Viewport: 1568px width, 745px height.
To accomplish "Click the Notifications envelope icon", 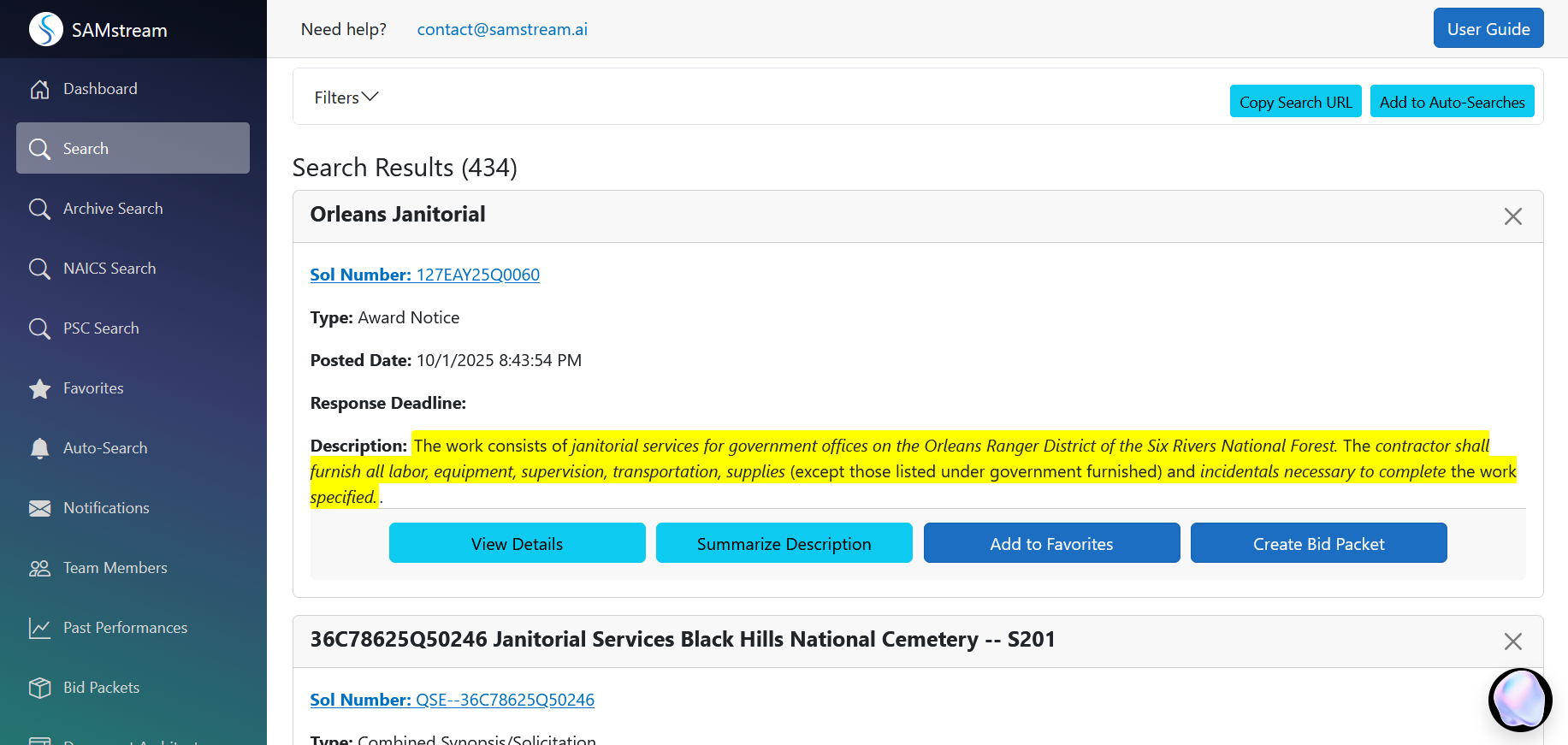I will click(x=39, y=508).
